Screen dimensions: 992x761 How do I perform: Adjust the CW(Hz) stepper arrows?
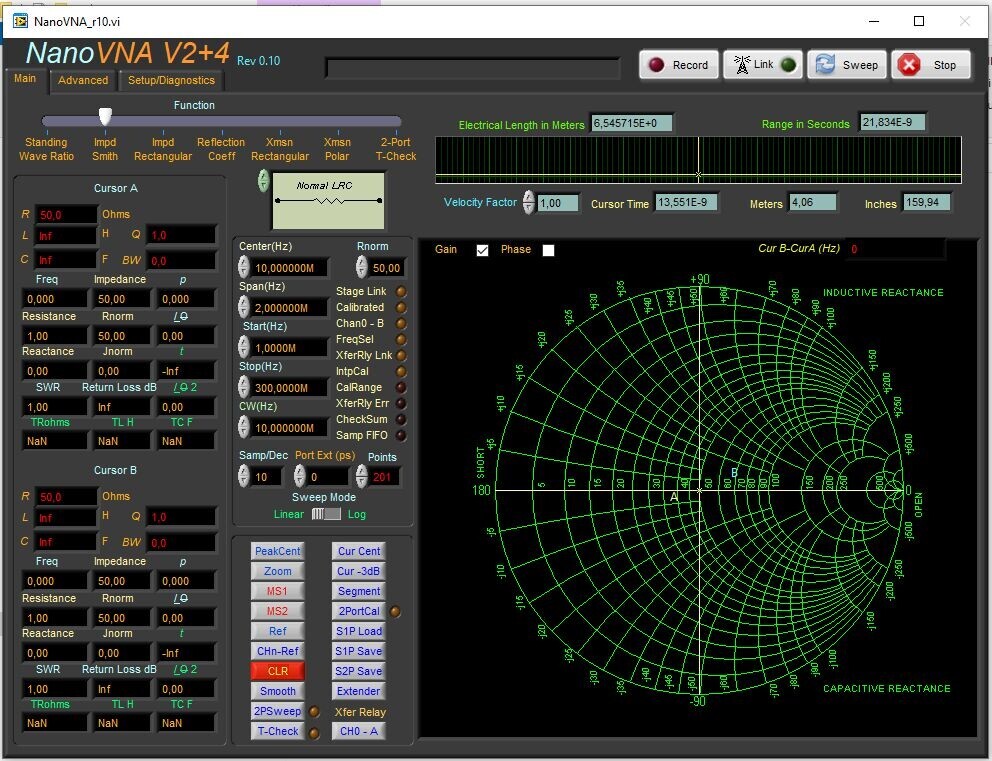[244, 427]
